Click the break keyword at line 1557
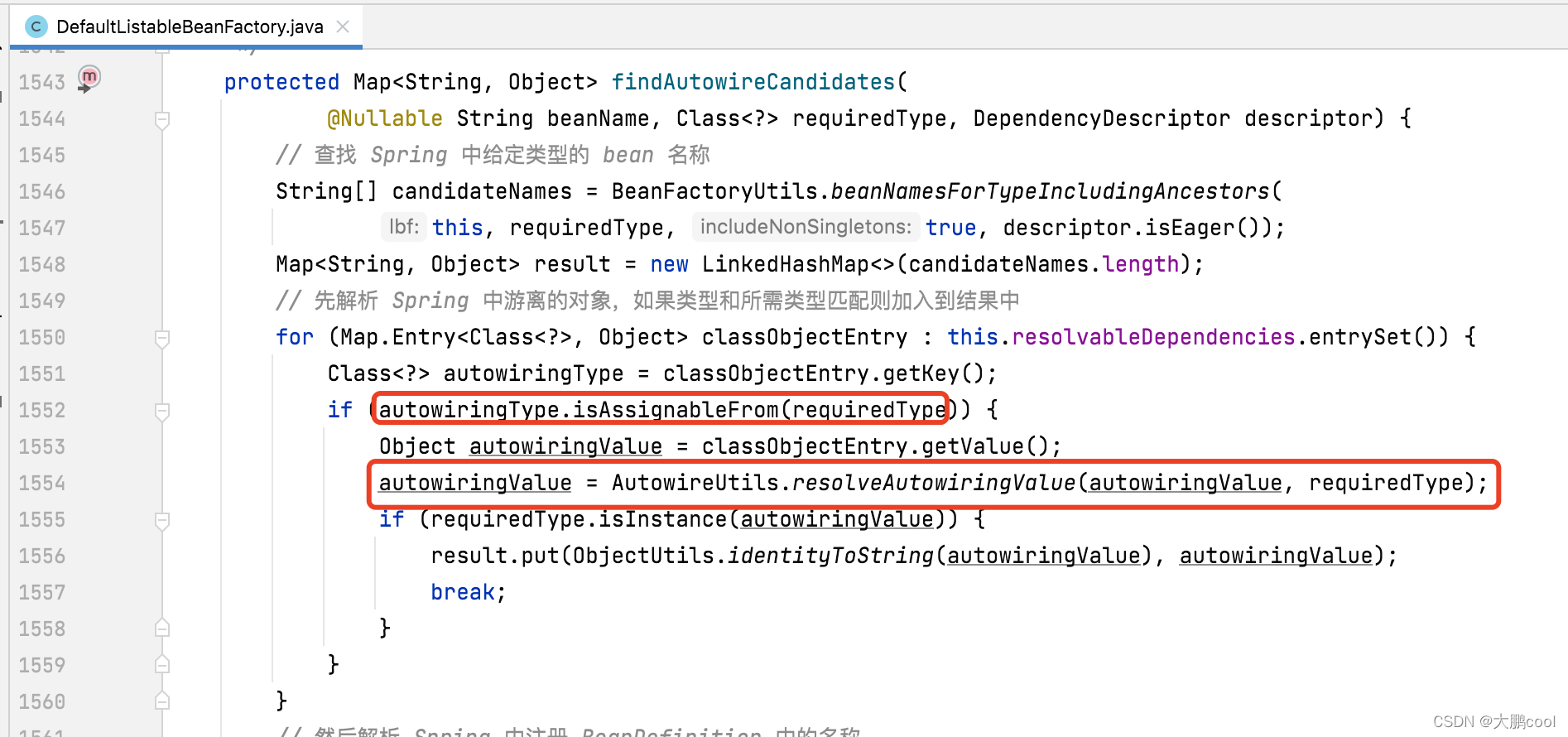 pyautogui.click(x=463, y=592)
